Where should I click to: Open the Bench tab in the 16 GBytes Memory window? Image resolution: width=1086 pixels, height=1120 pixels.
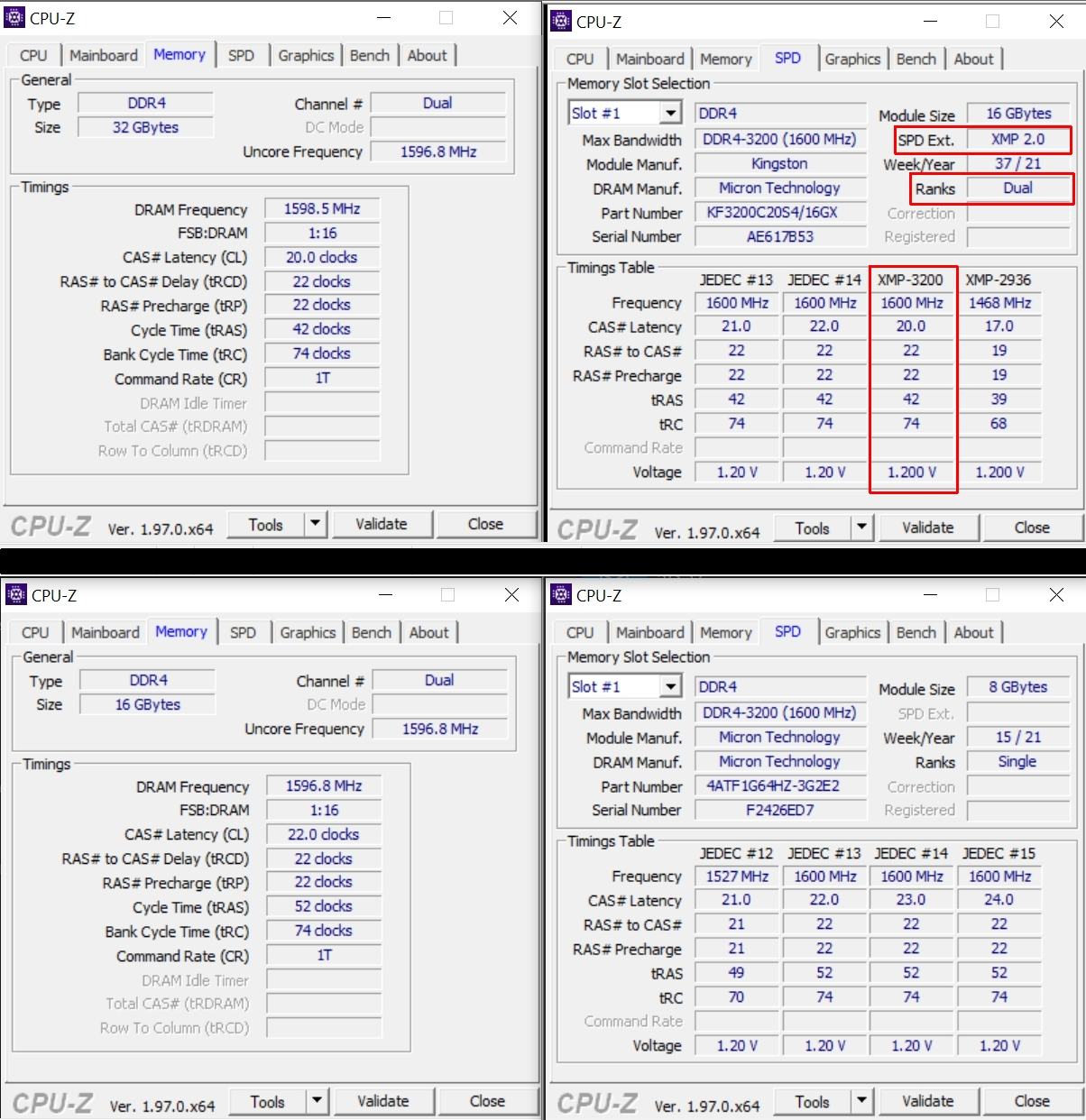point(372,632)
